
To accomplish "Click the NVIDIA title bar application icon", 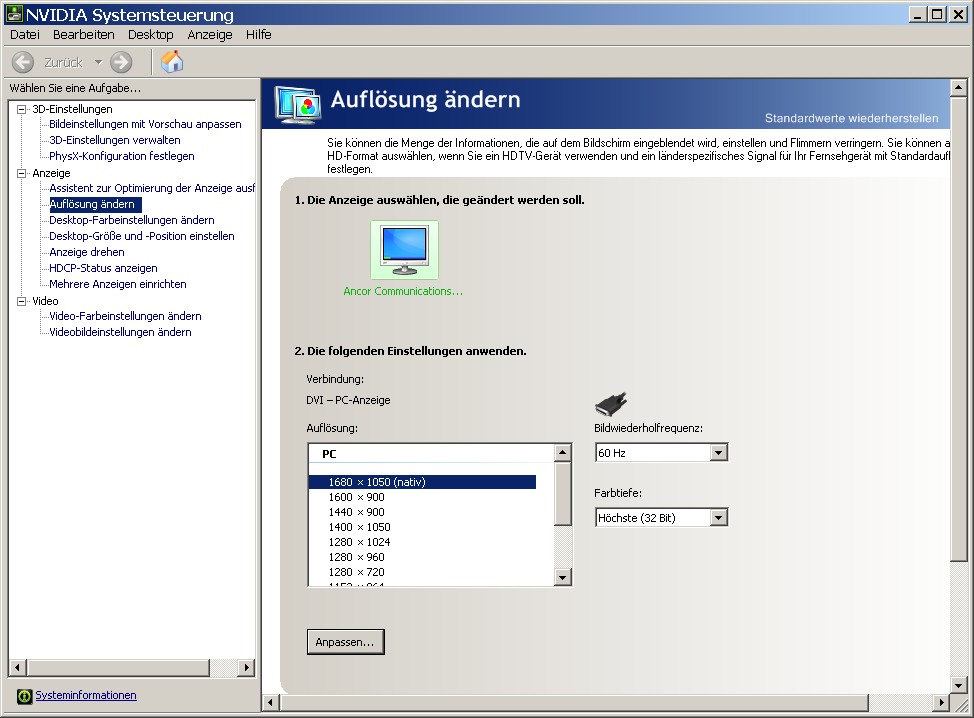I will point(14,14).
